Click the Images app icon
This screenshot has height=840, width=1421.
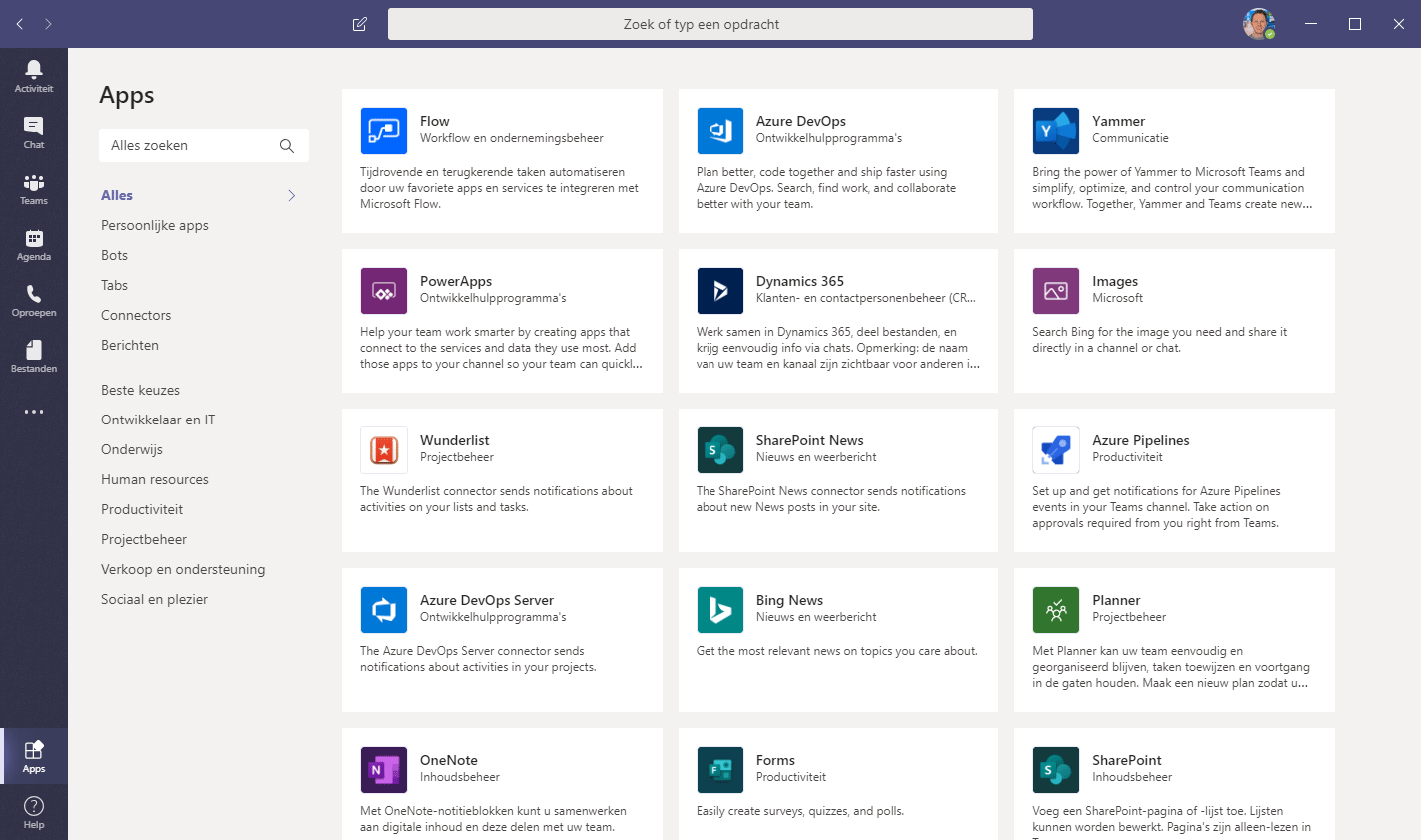click(x=1056, y=291)
